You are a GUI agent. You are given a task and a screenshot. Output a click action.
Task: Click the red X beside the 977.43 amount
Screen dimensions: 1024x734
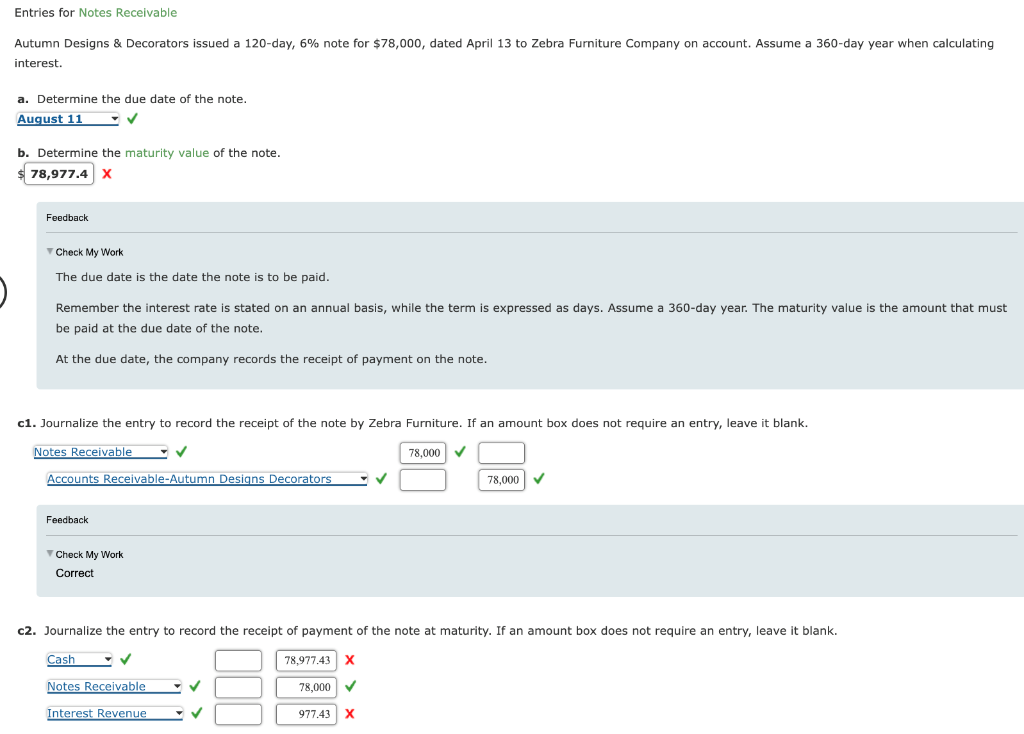(350, 714)
